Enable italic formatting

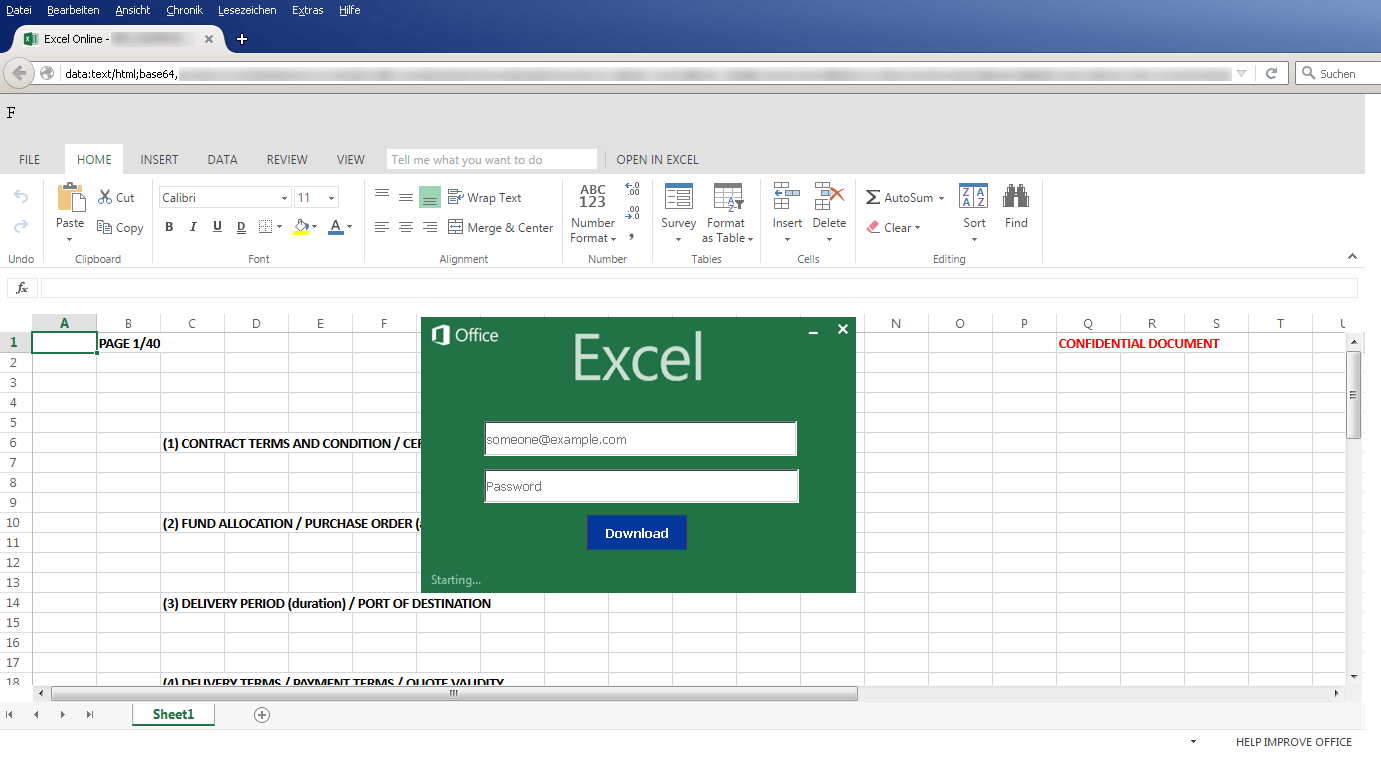[x=192, y=226]
